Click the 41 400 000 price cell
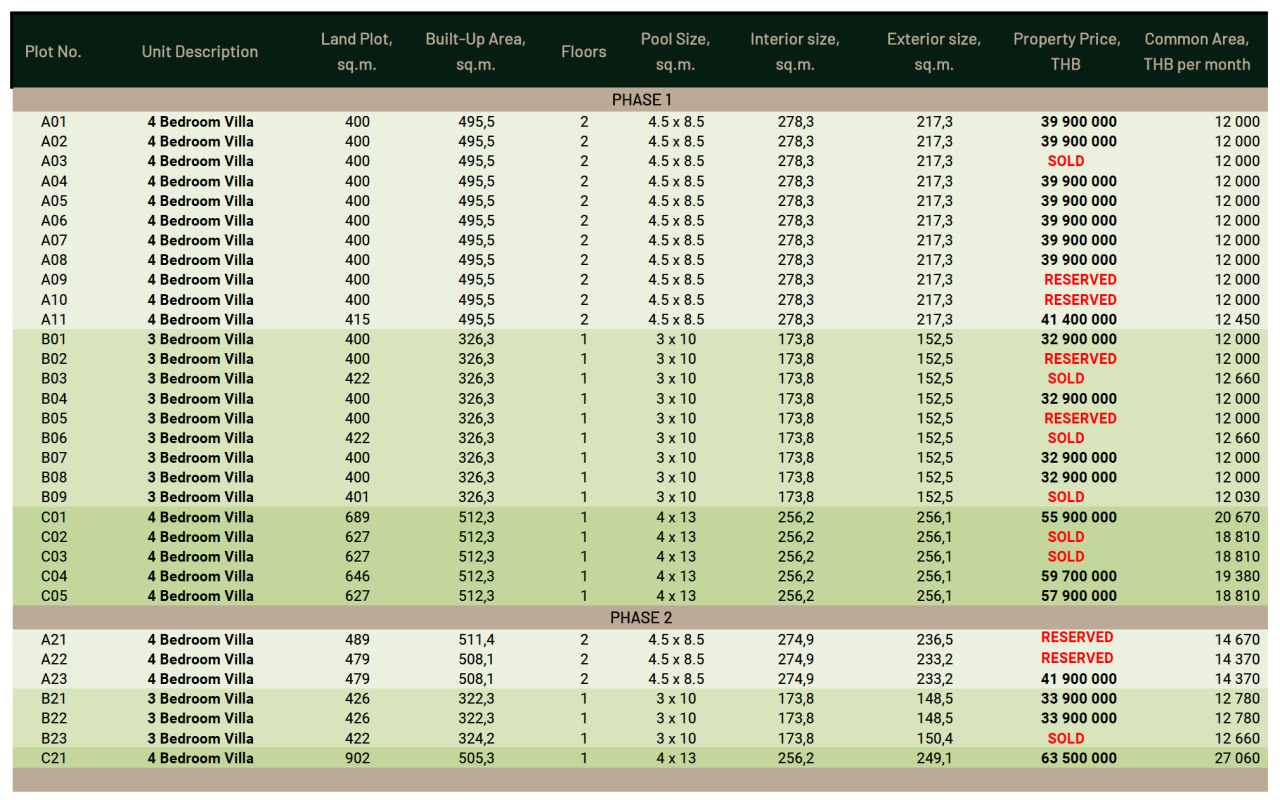Image resolution: width=1280 pixels, height=800 pixels. (x=1079, y=320)
